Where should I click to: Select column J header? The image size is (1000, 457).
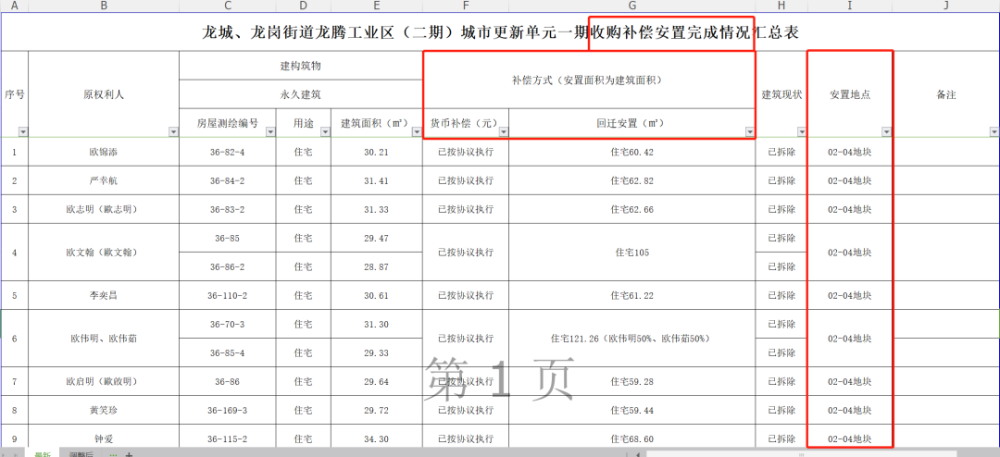[946, 5]
